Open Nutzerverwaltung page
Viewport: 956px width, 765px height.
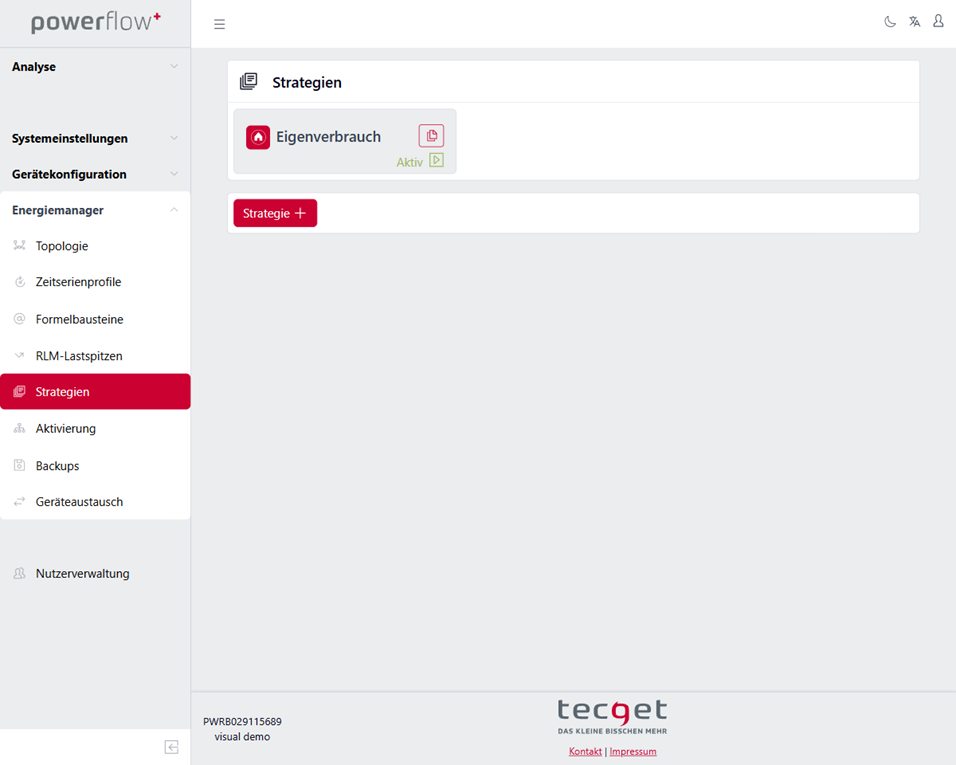click(x=95, y=574)
